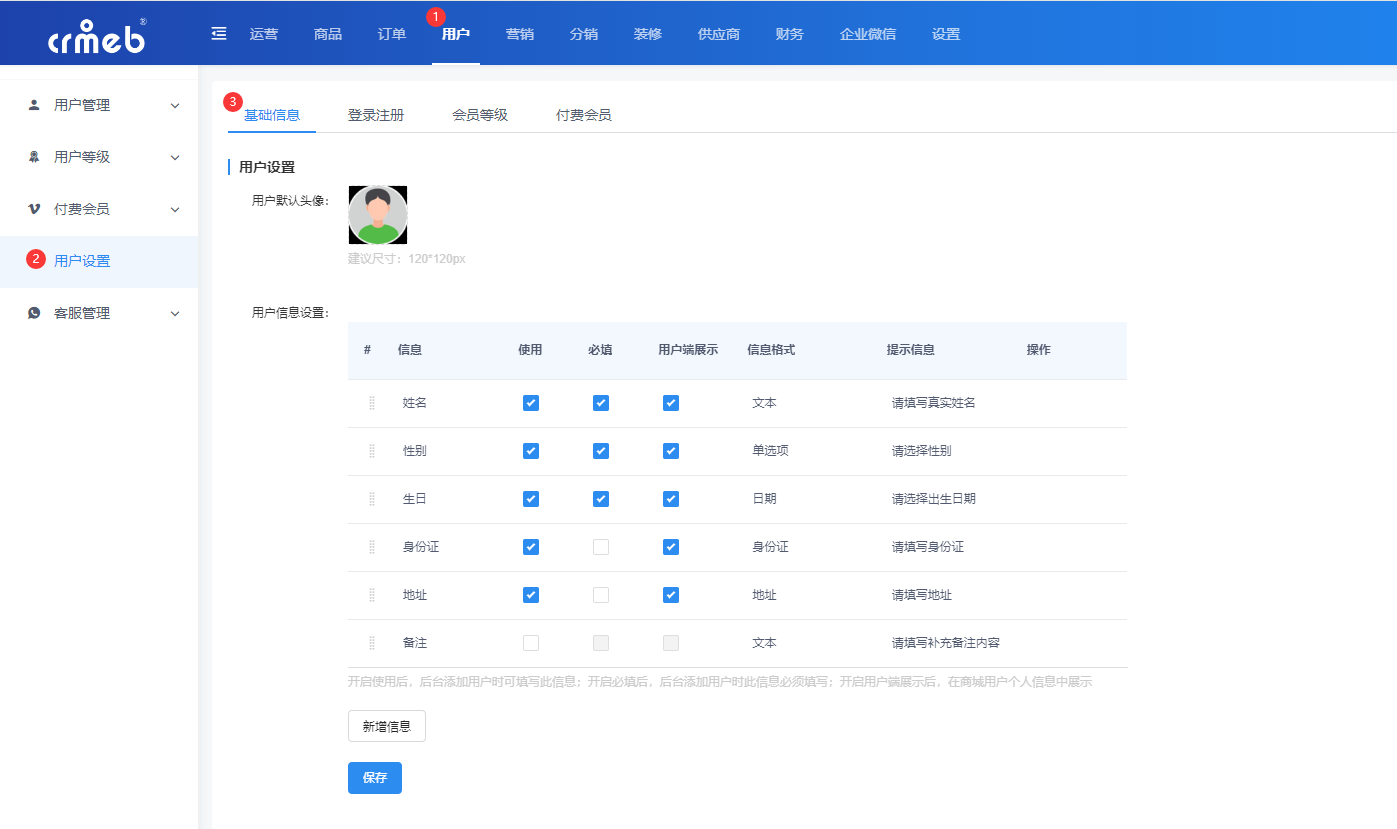This screenshot has width=1397, height=829.
Task: Click the default user avatar image
Action: 377,214
